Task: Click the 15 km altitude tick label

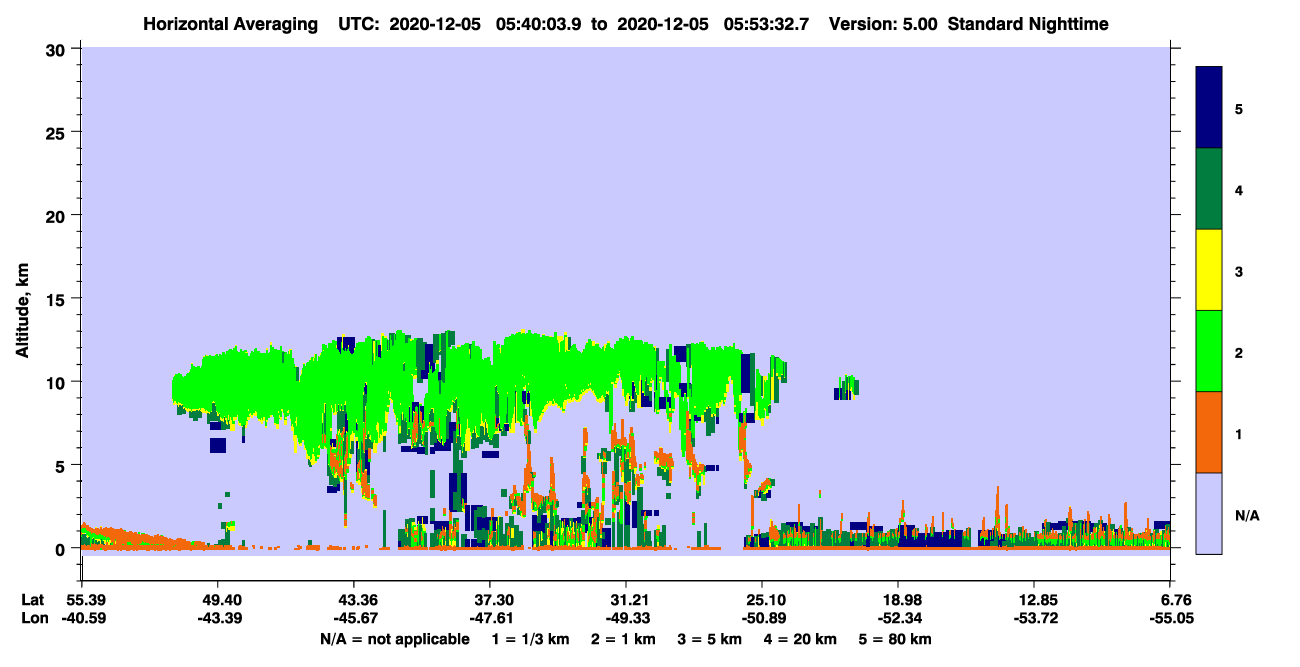Action: pos(57,298)
